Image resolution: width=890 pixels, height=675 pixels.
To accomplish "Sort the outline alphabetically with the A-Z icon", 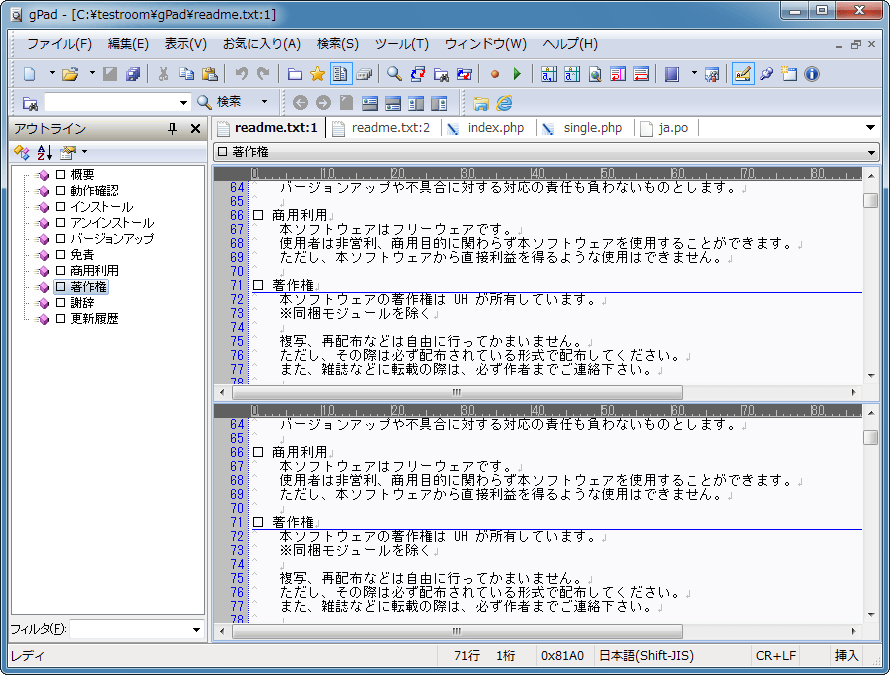I will [44, 152].
